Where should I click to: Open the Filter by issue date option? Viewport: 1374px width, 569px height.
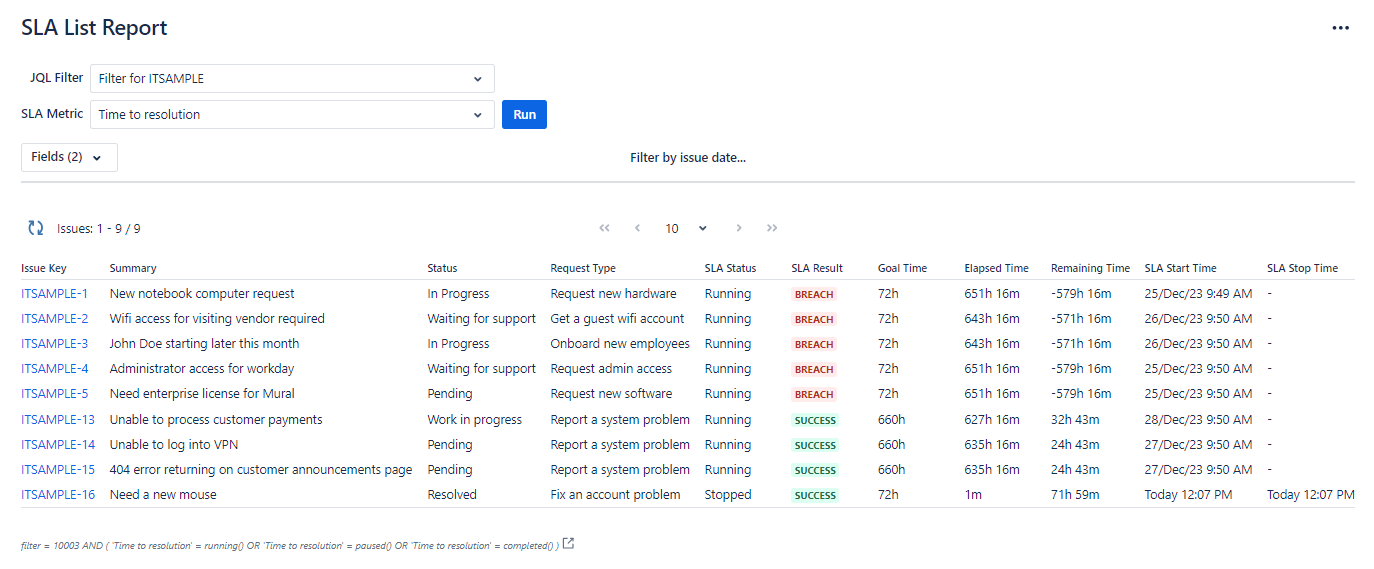[688, 157]
